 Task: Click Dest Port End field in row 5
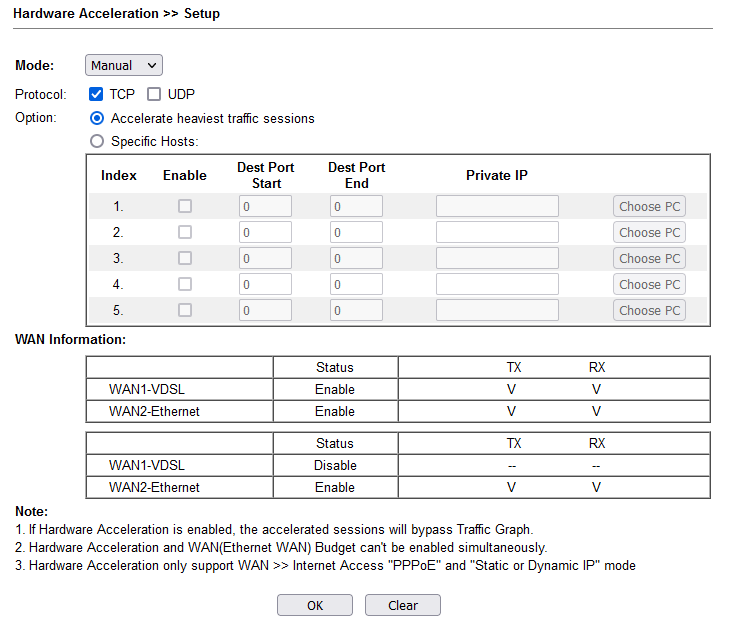(x=356, y=310)
